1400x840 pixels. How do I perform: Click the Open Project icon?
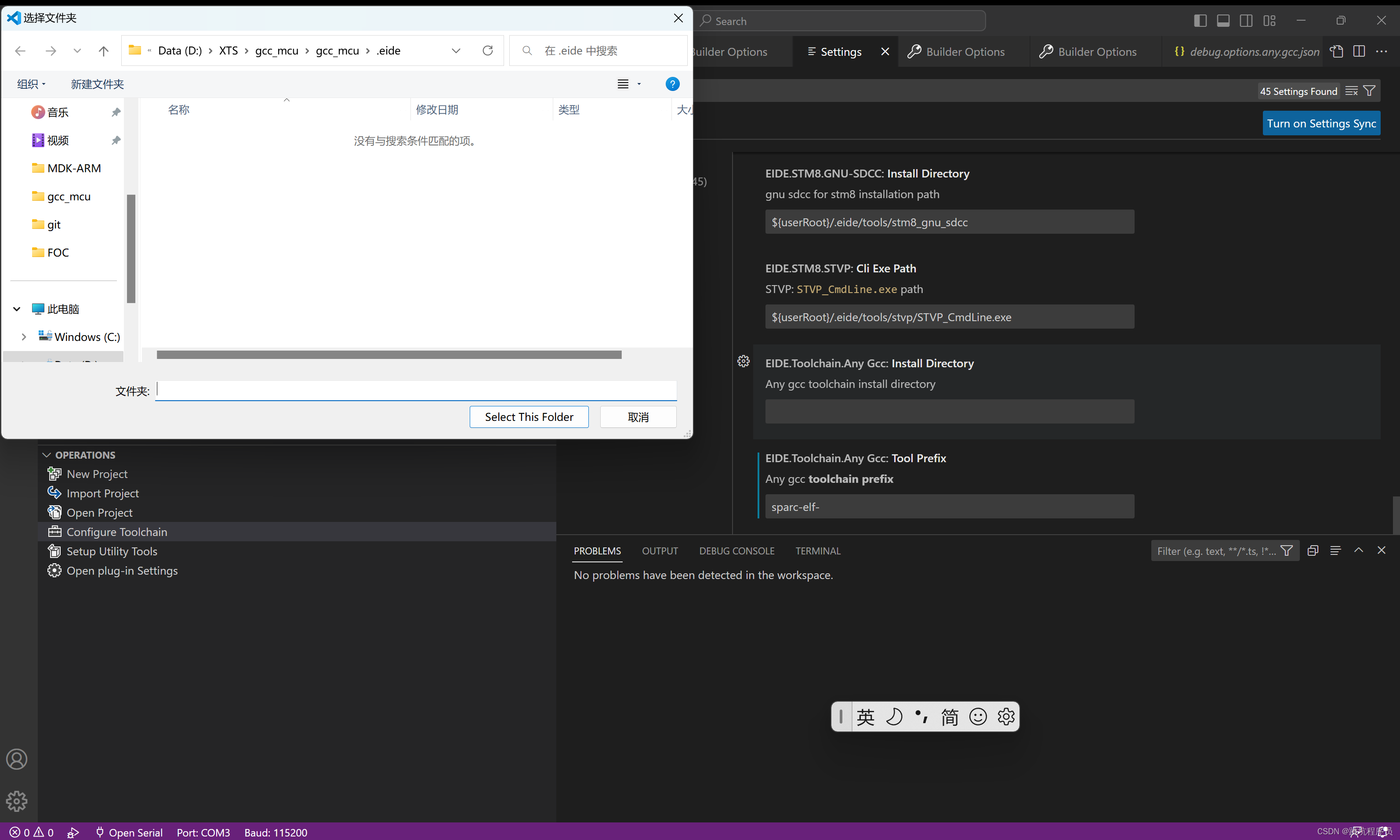coord(55,512)
